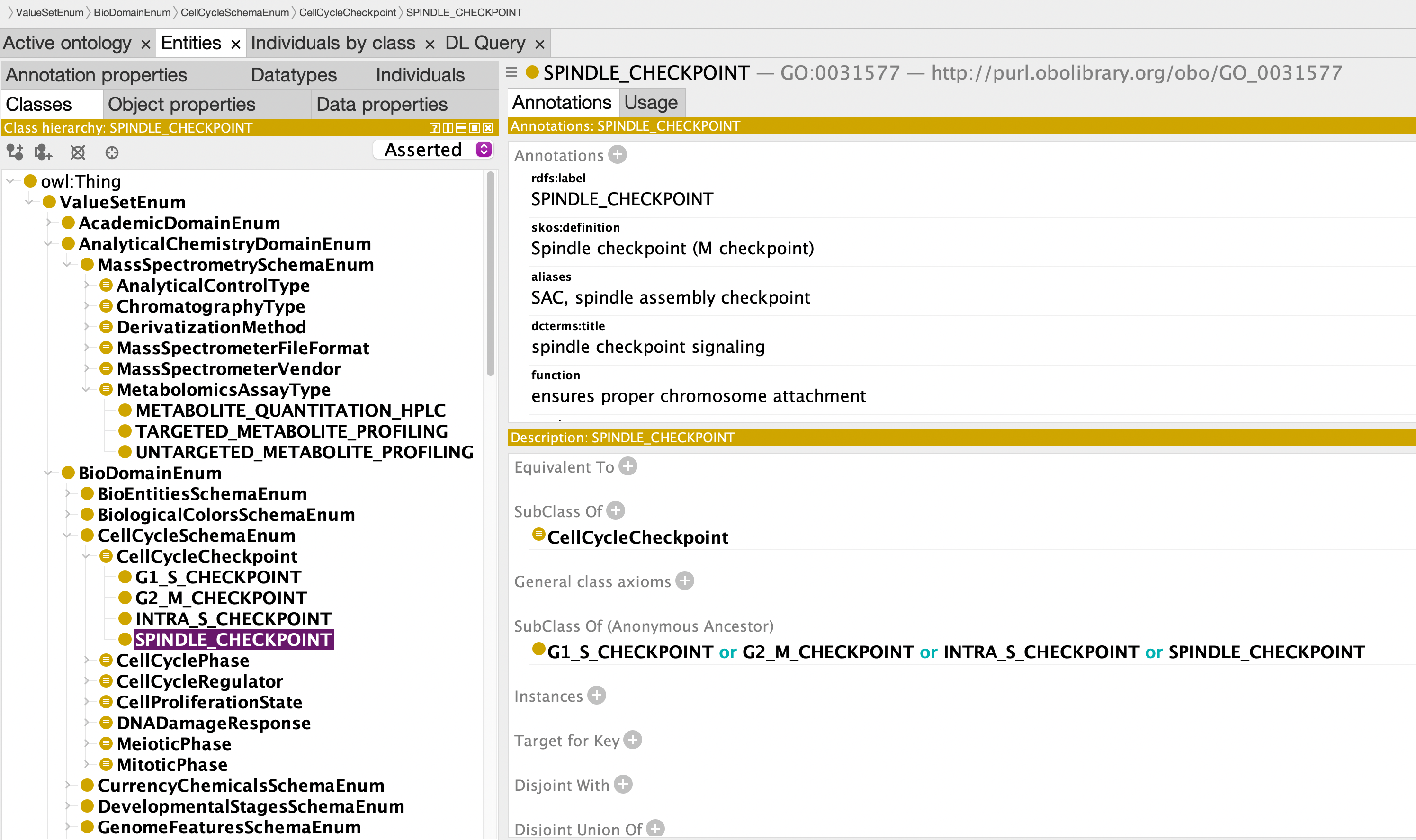
Task: Close the Entities tab
Action: pyautogui.click(x=236, y=44)
